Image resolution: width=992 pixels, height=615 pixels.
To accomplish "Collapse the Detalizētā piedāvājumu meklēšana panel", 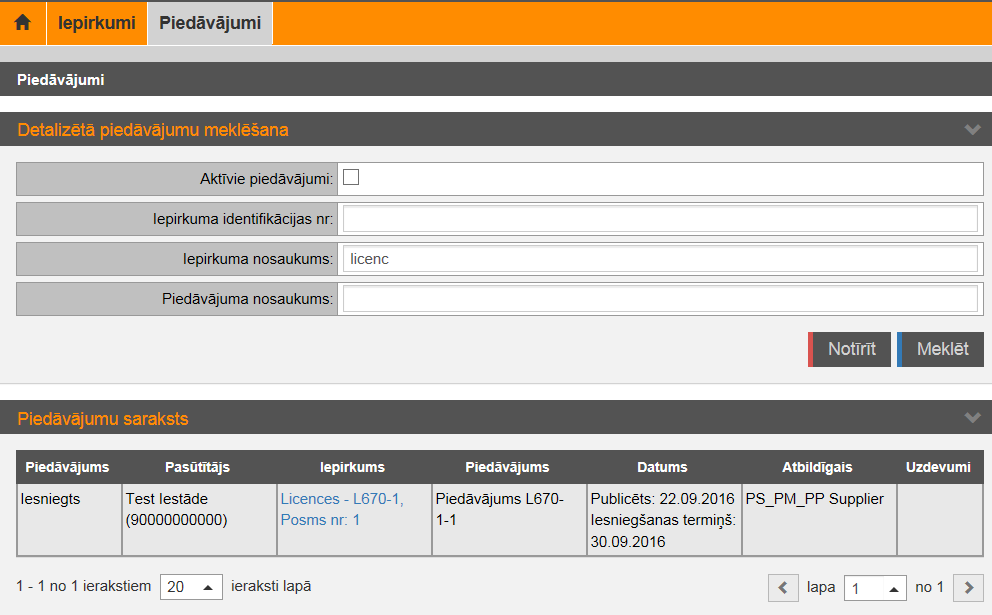I will 971,129.
